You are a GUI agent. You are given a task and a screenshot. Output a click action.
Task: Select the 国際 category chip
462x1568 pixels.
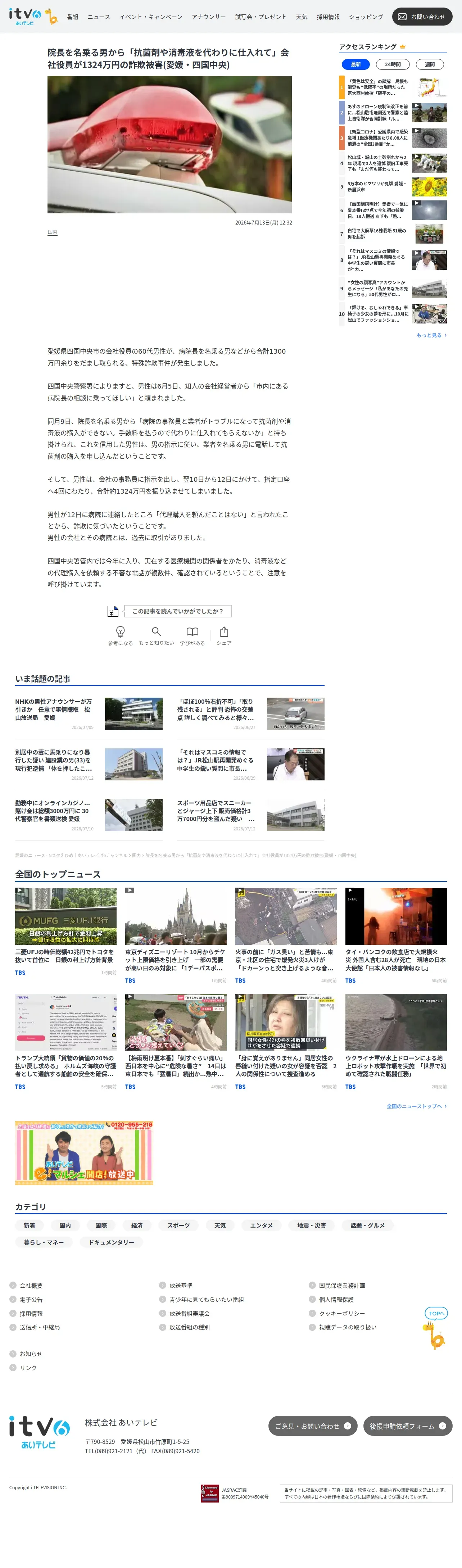coord(101,1225)
